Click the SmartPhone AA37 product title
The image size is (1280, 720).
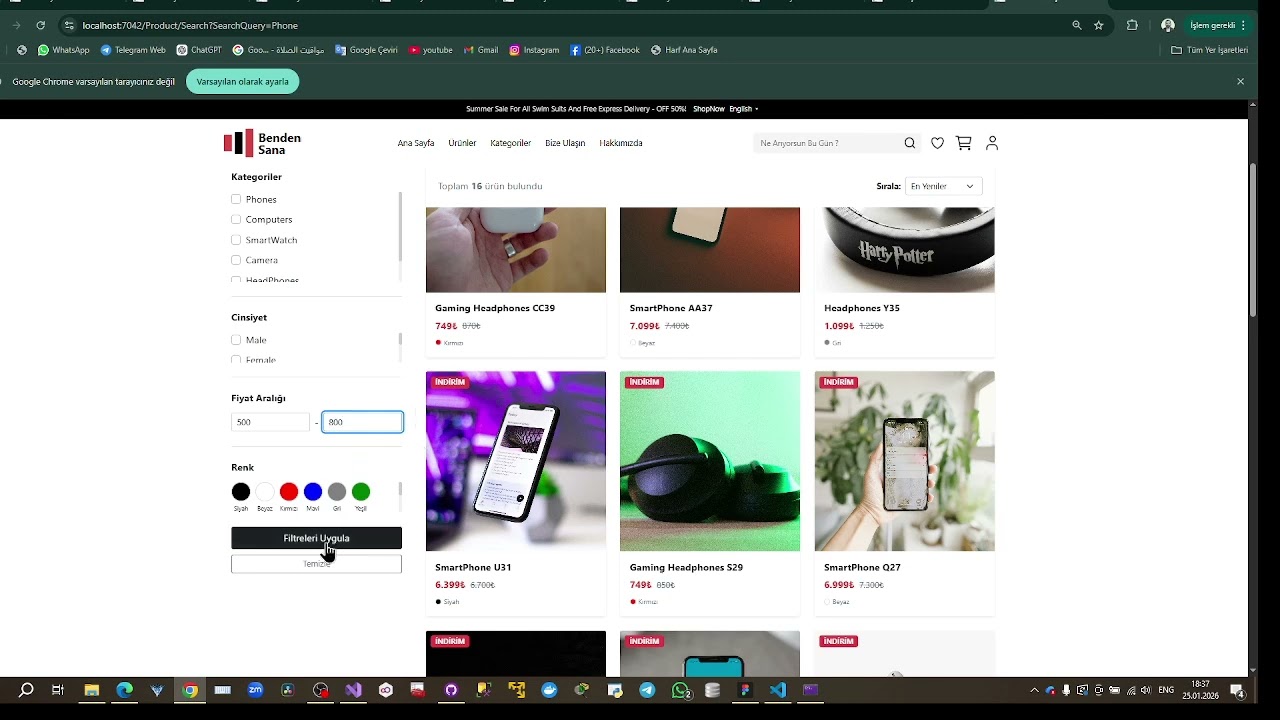(671, 308)
